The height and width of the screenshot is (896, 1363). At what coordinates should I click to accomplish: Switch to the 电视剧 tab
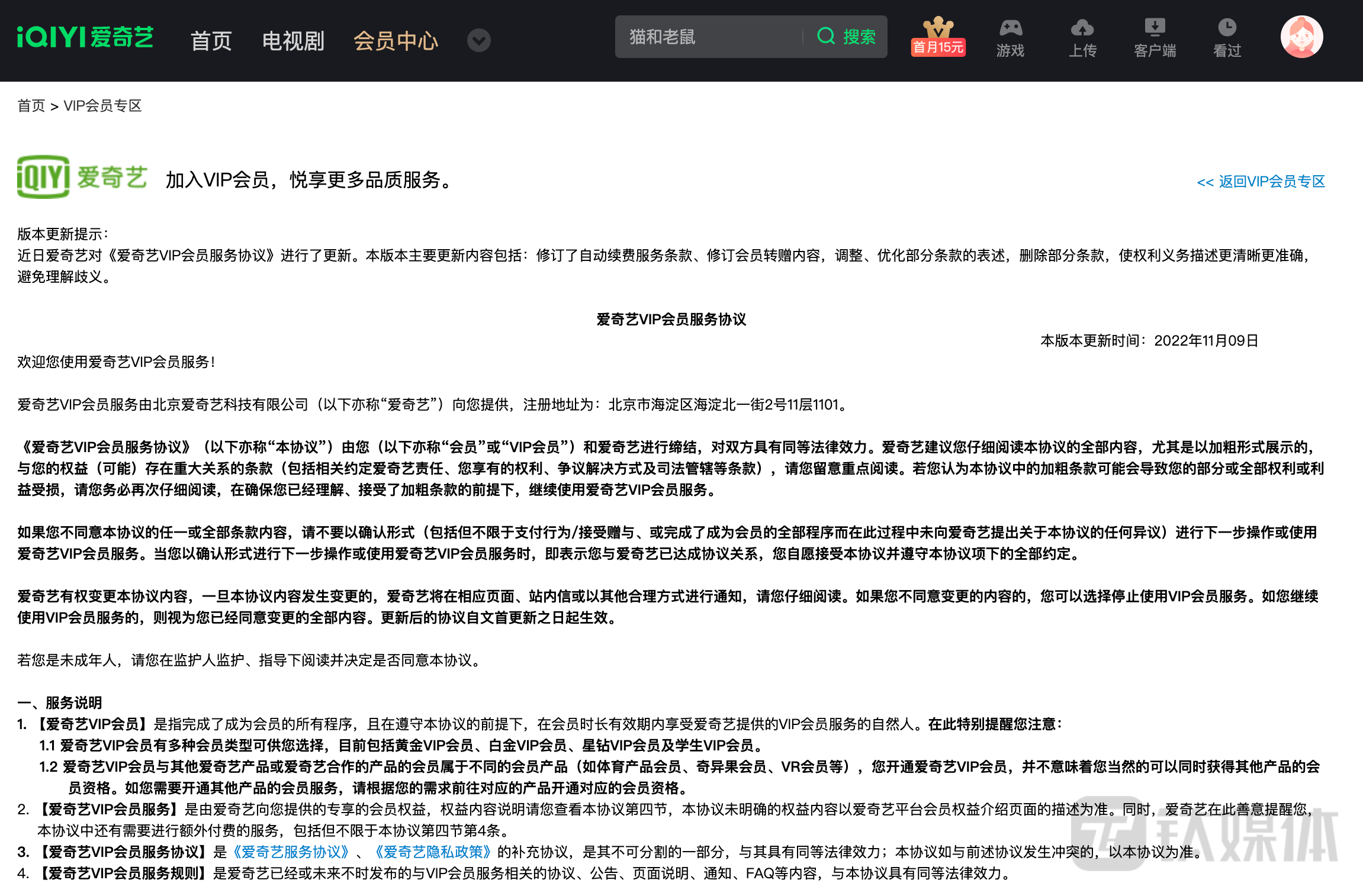point(293,40)
